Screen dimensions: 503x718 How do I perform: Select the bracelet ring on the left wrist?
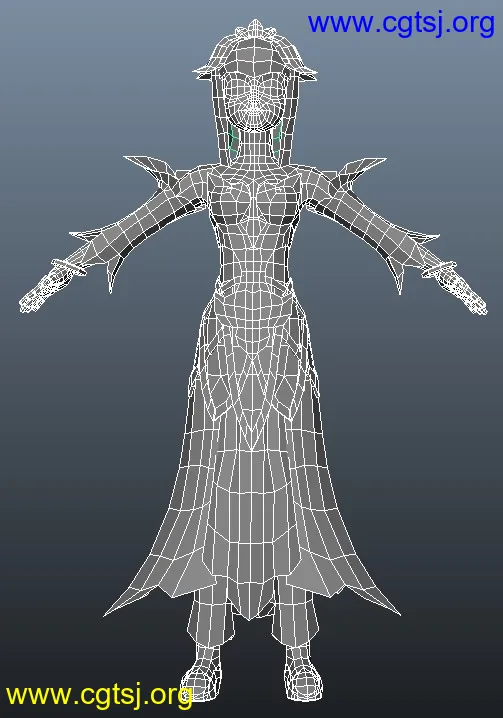click(x=69, y=267)
